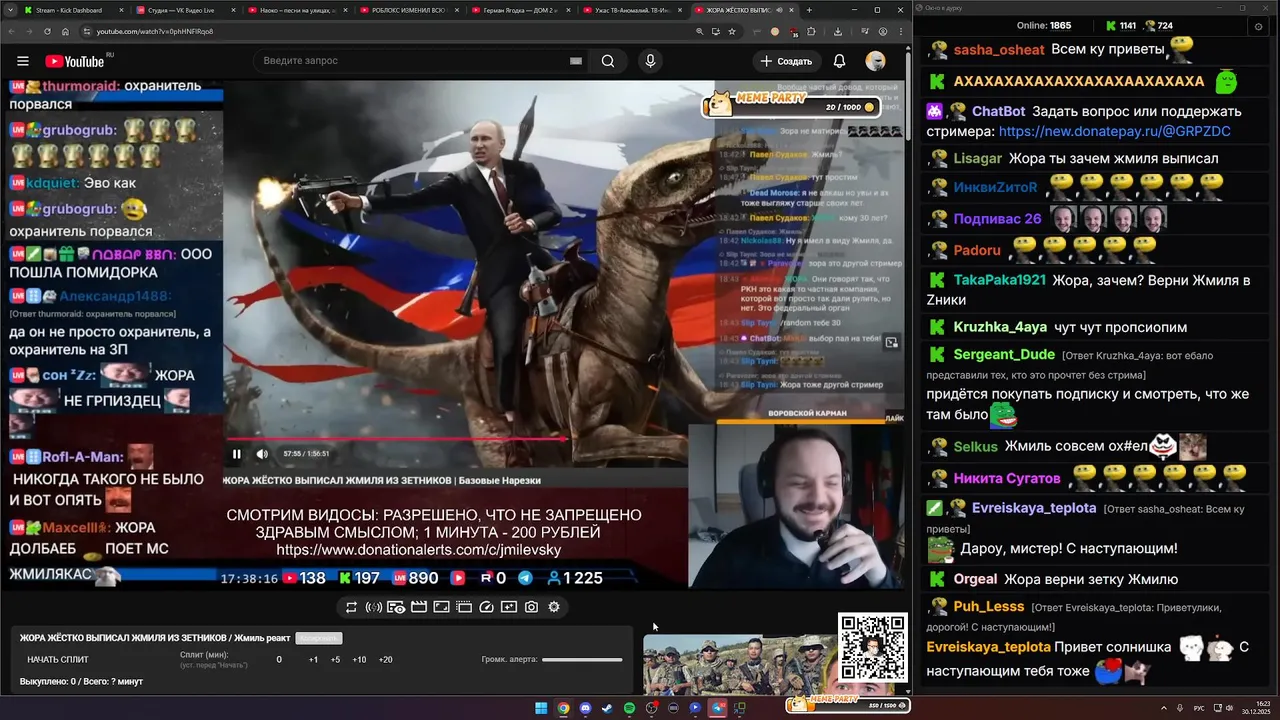Open the YouTube hamburger guide menu

[22, 61]
